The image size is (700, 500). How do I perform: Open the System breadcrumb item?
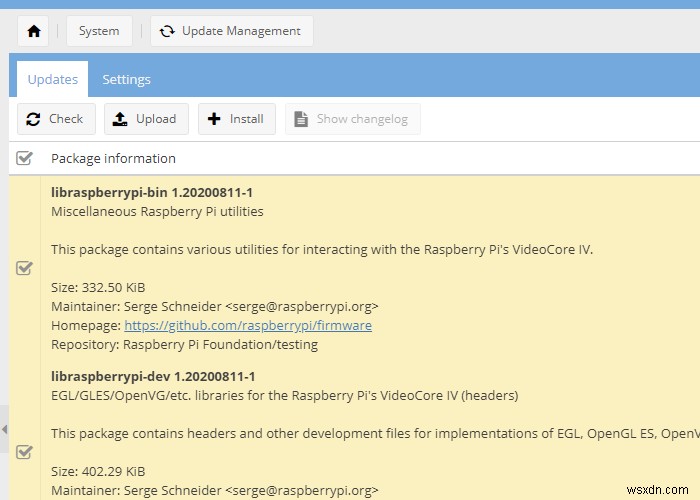click(99, 31)
